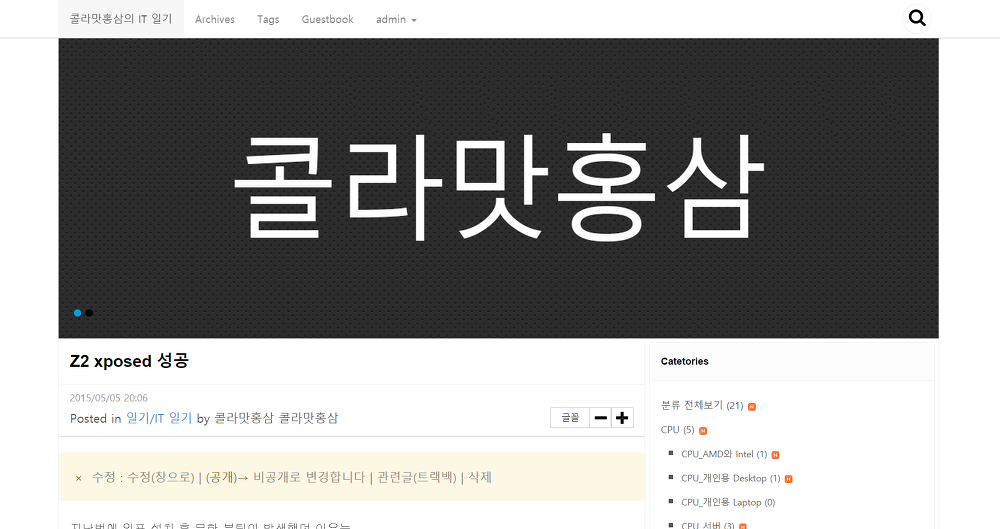Increase font size with plus button
Screen dimensions: 1000x529
(x=623, y=418)
